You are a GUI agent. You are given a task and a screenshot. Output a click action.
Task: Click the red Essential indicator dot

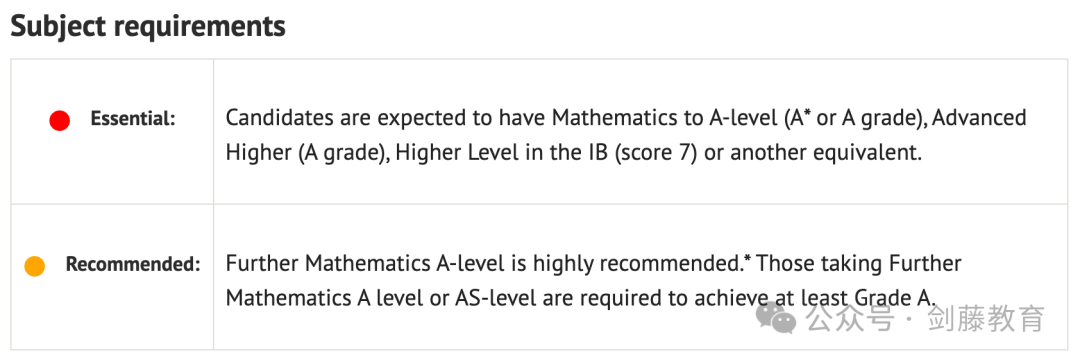[x=60, y=120]
